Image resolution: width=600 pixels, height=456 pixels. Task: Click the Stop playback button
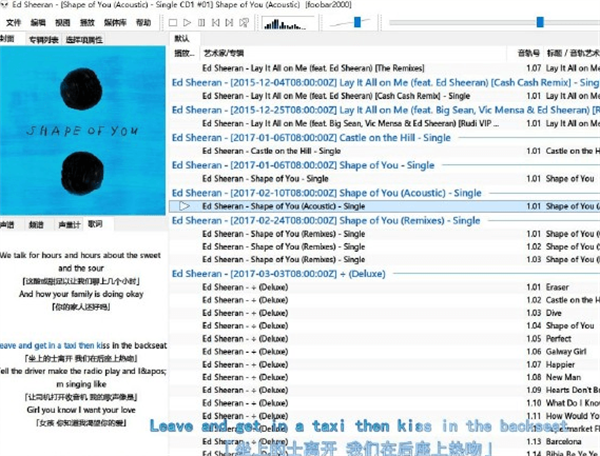[x=172, y=22]
